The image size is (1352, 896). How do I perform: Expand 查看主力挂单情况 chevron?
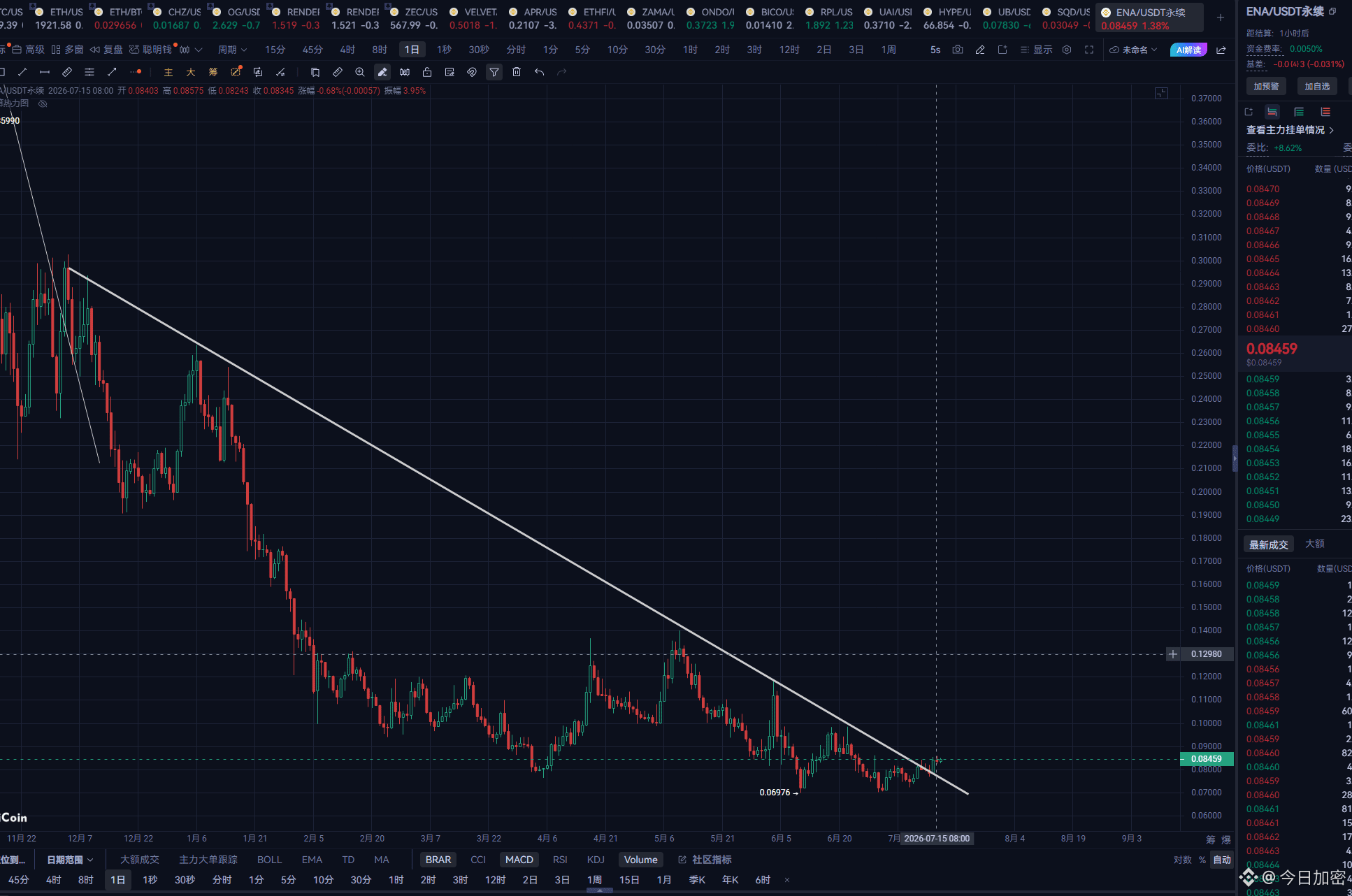1332,130
